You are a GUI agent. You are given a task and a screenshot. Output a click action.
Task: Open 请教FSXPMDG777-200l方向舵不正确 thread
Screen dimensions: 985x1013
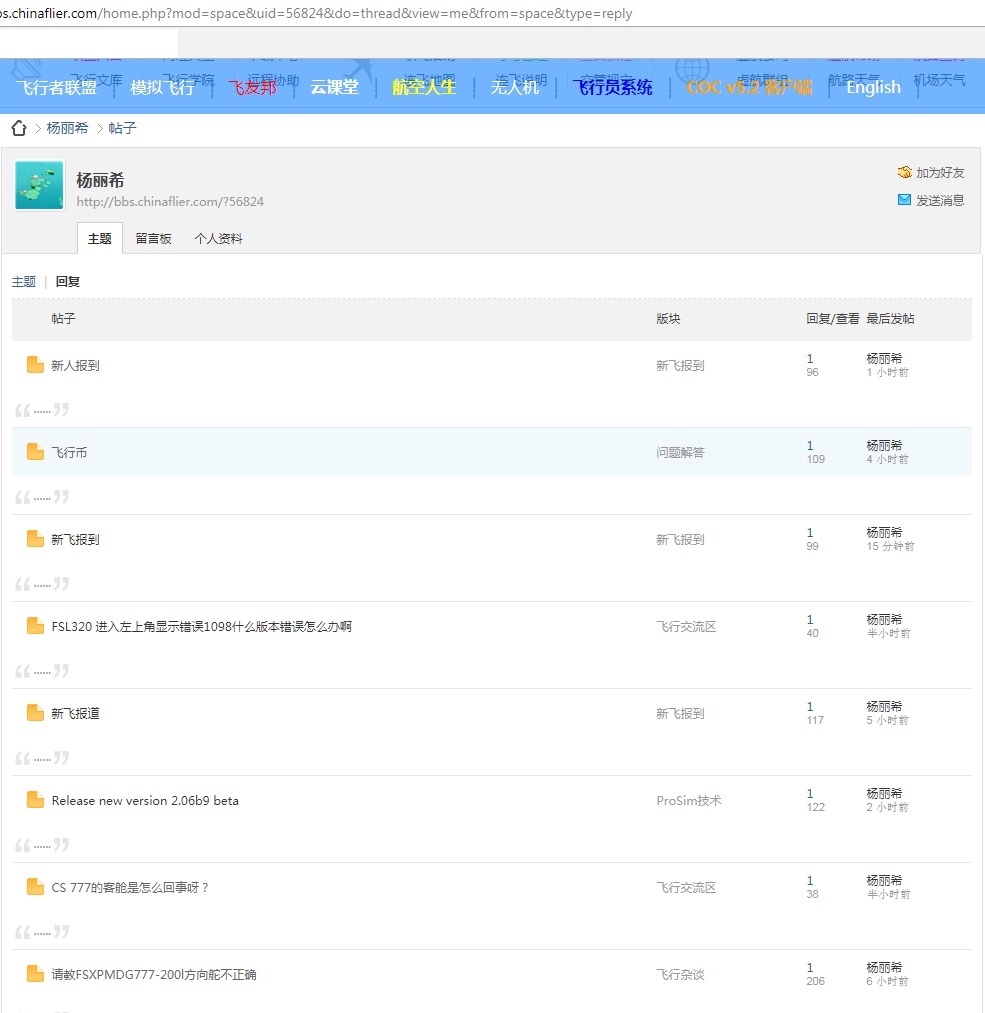click(154, 975)
